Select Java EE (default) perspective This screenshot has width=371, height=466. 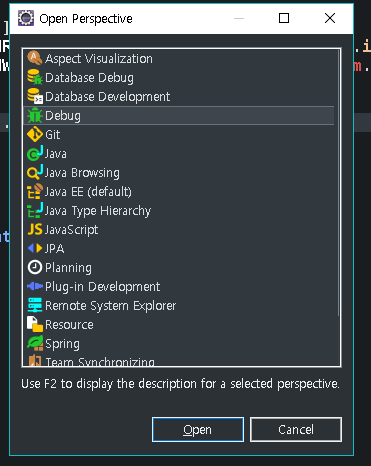[x=88, y=192]
